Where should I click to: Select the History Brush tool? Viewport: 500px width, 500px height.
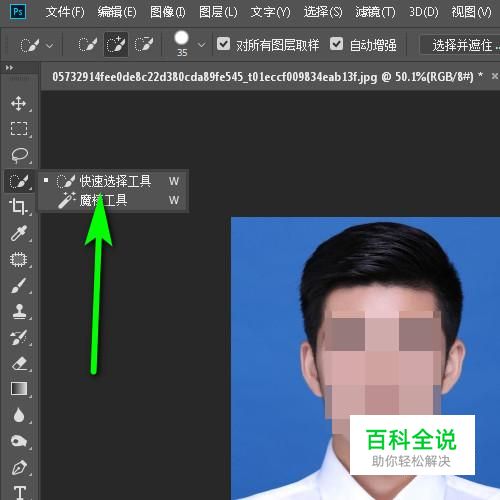pyautogui.click(x=19, y=337)
